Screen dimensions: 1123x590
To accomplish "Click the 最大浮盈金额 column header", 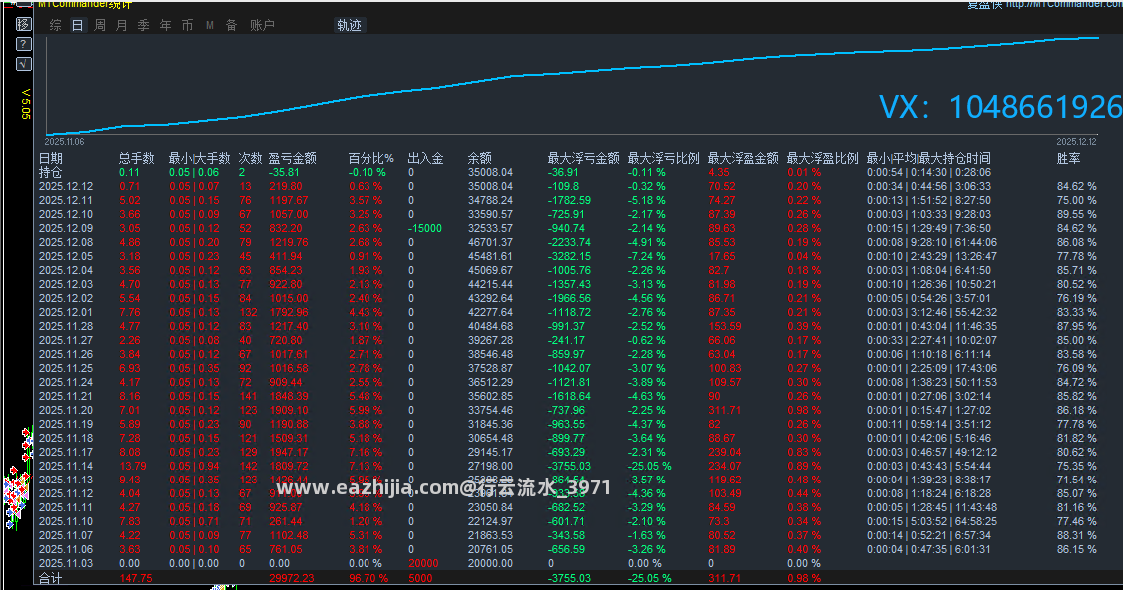I will click(743, 158).
